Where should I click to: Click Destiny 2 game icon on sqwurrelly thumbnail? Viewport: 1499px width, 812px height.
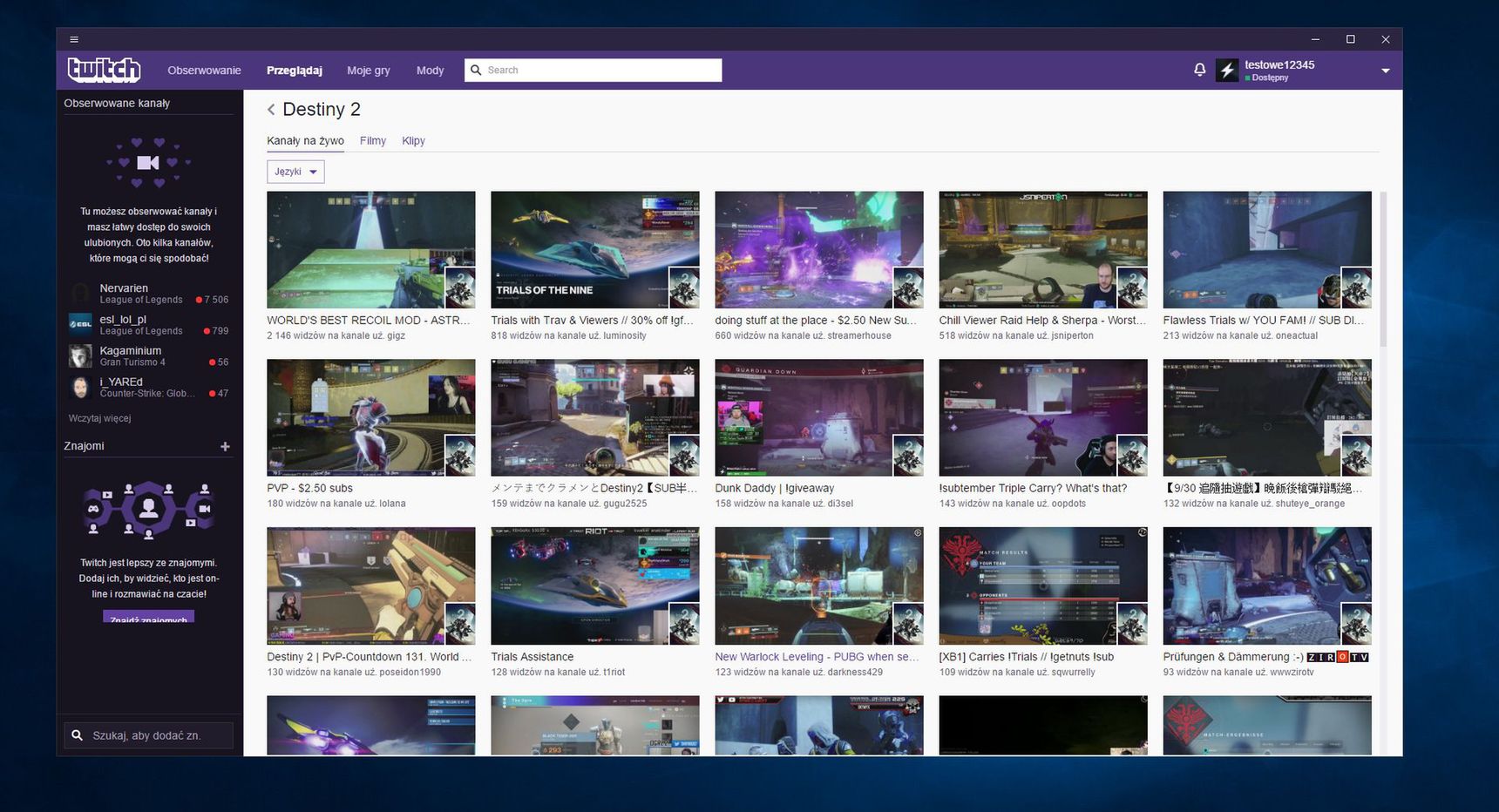1132,624
